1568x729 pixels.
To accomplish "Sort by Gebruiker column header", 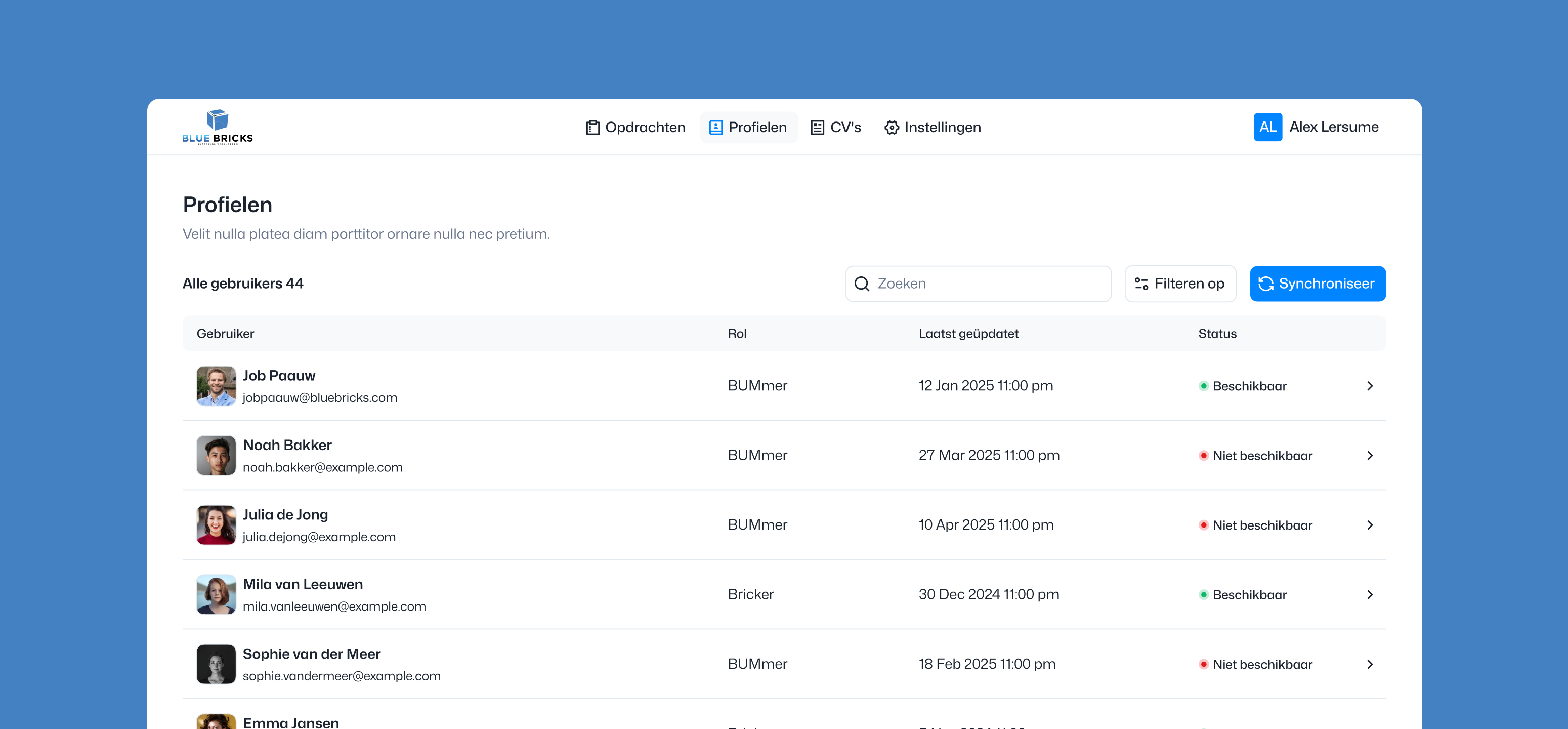I will click(225, 333).
